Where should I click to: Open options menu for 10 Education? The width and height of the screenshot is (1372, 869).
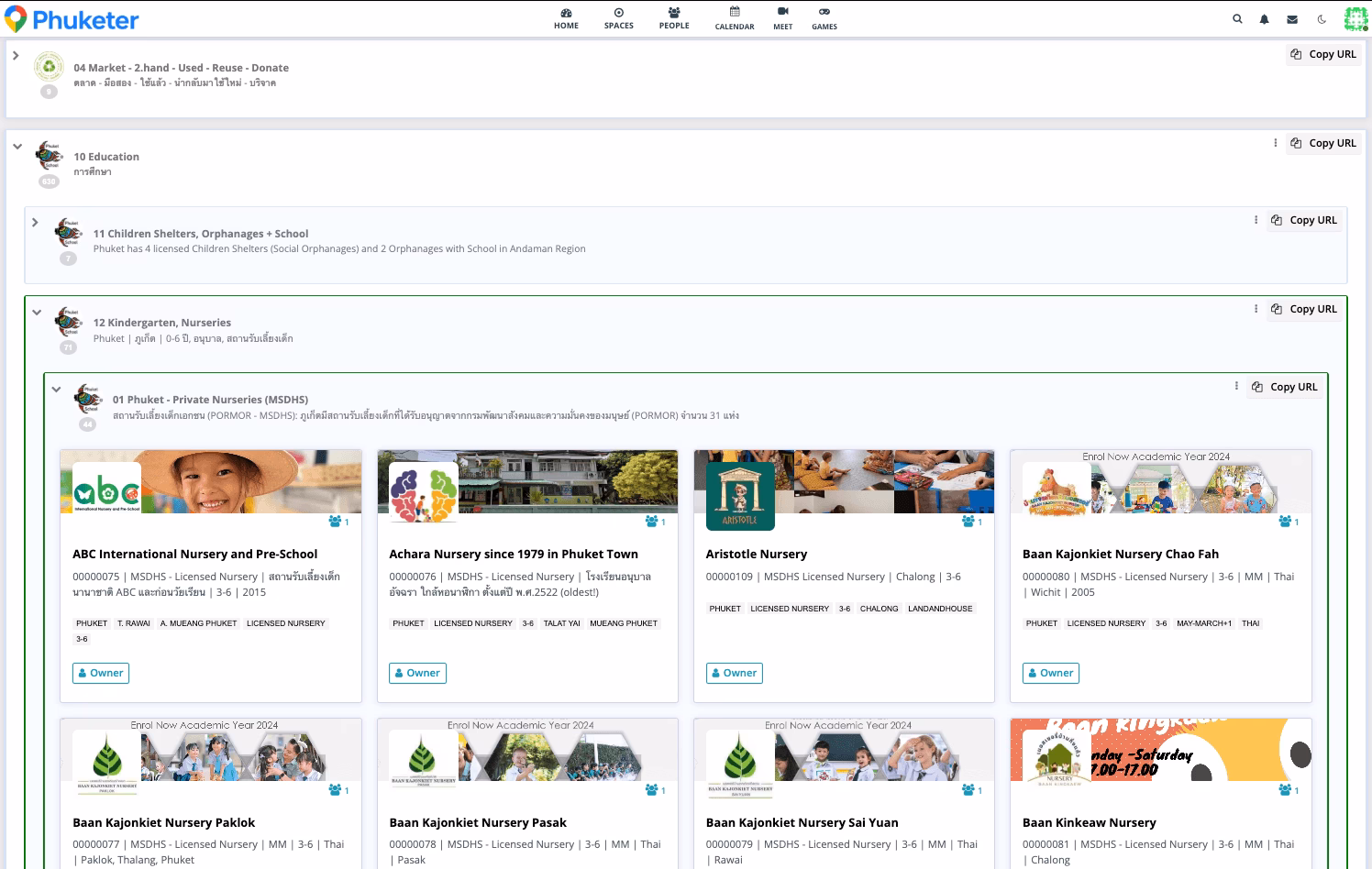tap(1276, 143)
